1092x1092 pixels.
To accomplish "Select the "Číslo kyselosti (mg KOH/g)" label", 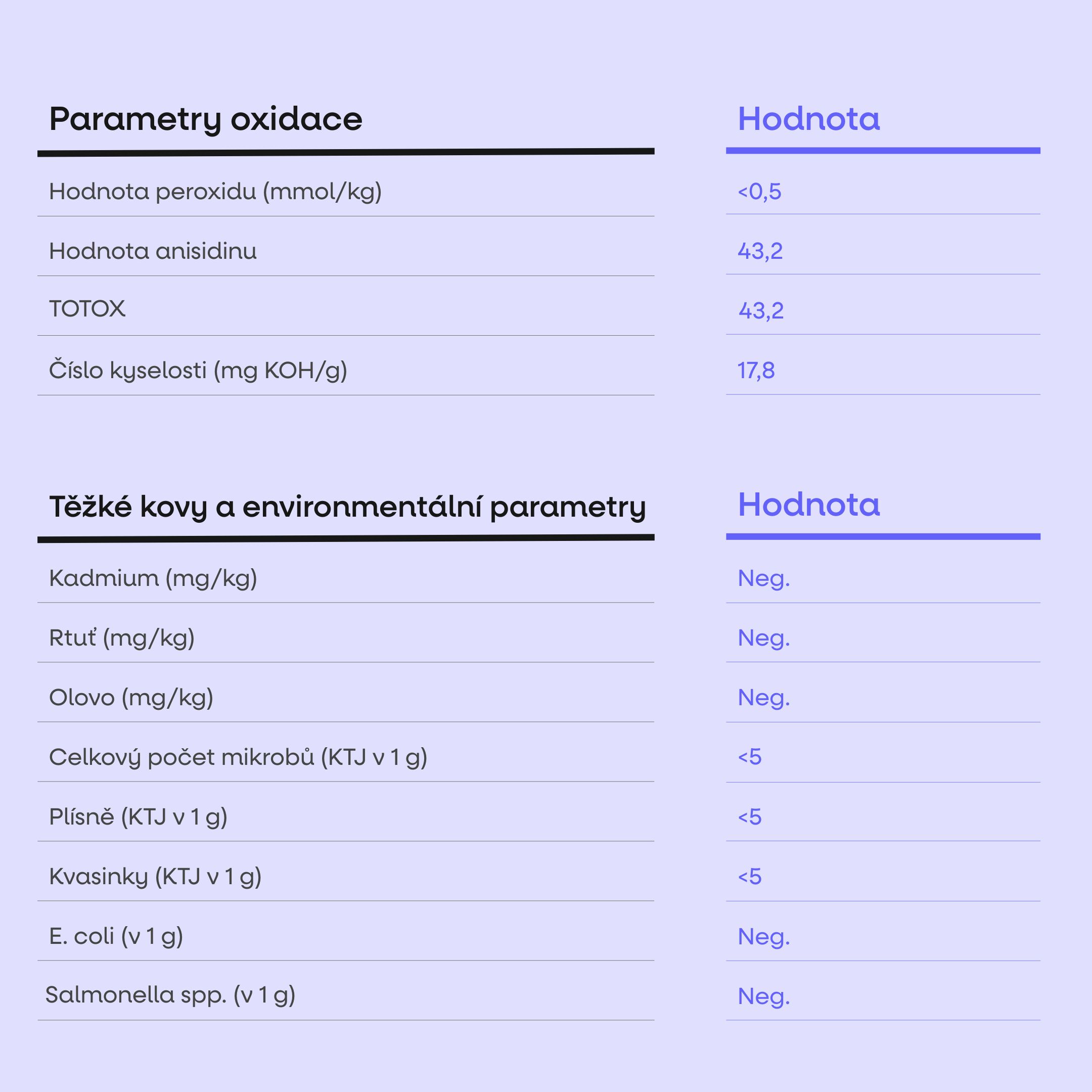I will (198, 371).
